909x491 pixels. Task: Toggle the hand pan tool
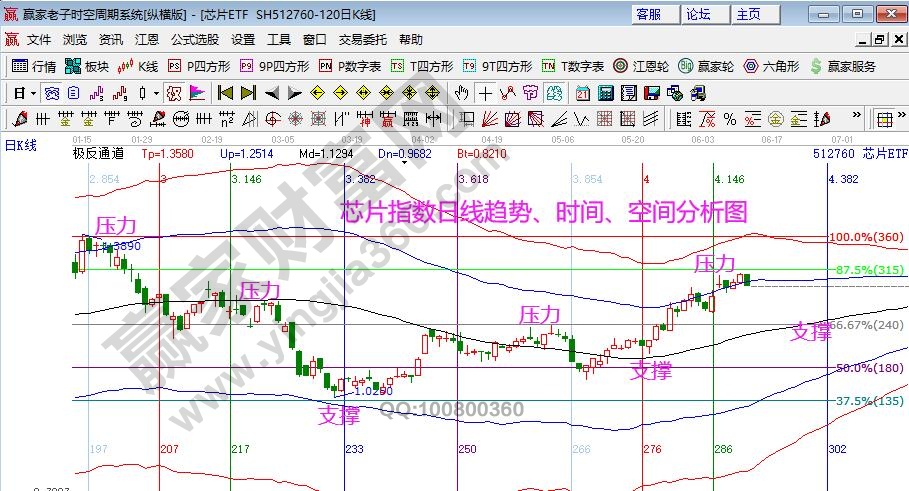(x=461, y=93)
